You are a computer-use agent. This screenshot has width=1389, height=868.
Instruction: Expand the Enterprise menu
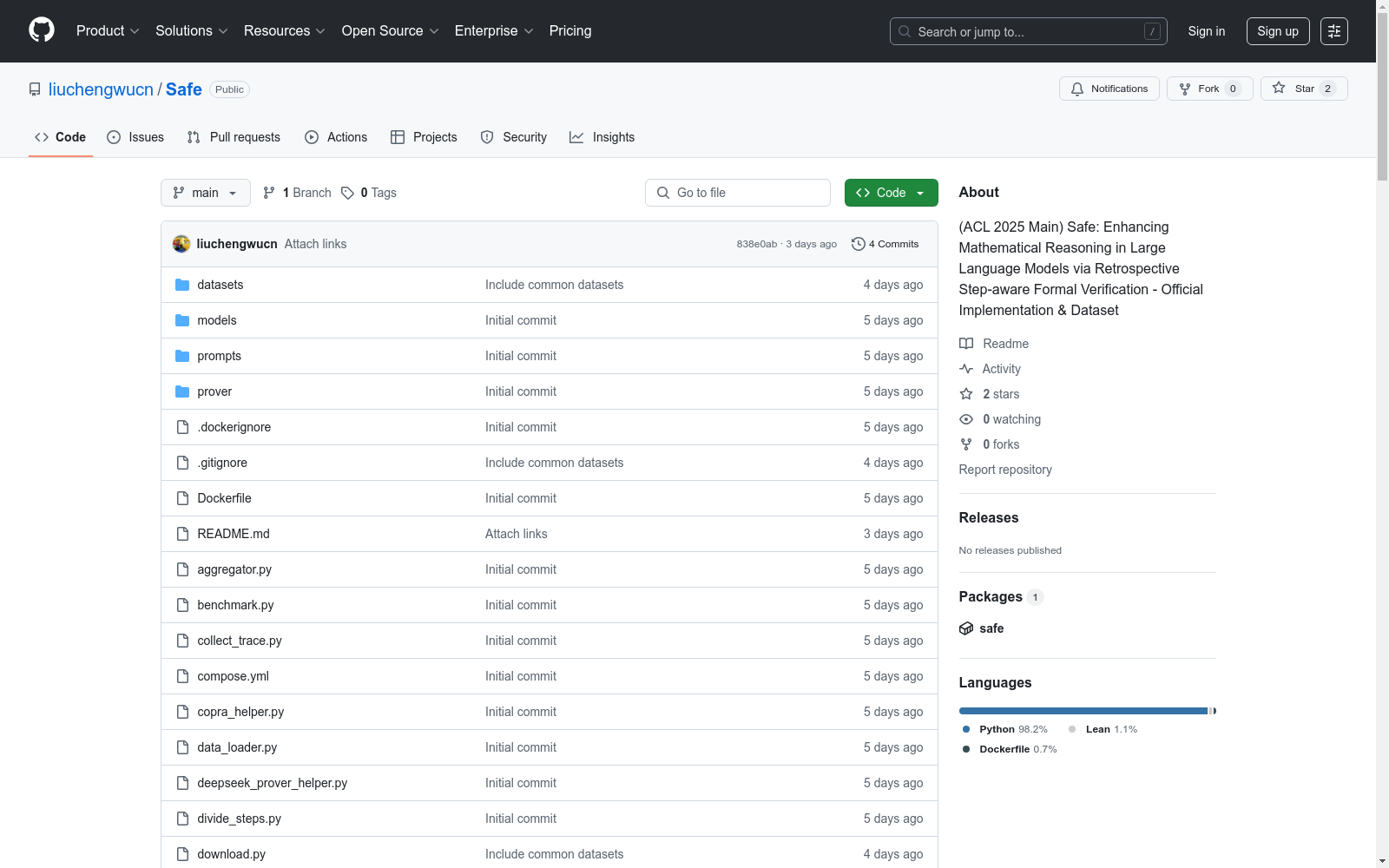pos(494,31)
